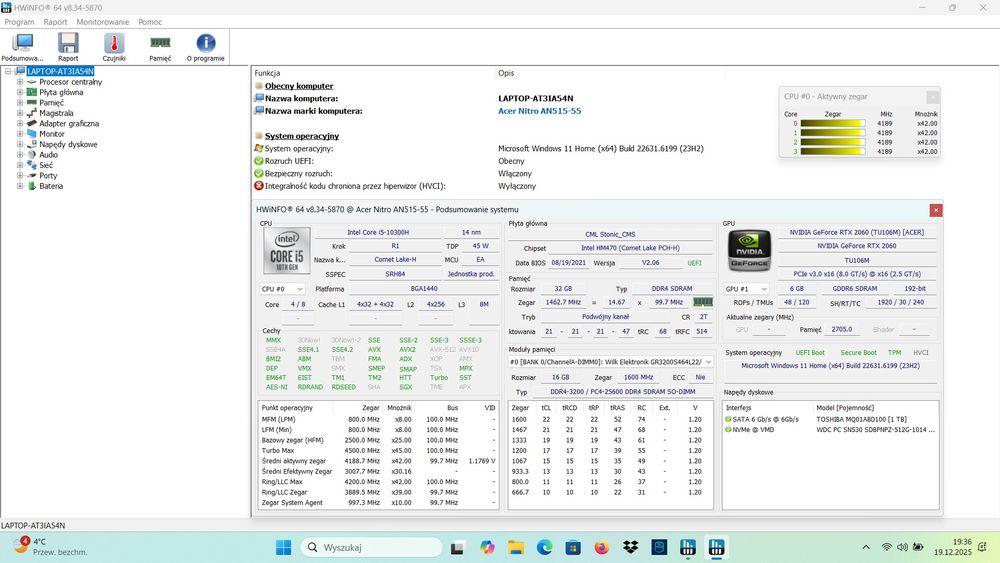Click the volume speaker tray icon
Viewport: 1000px width, 563px height.
[902, 547]
